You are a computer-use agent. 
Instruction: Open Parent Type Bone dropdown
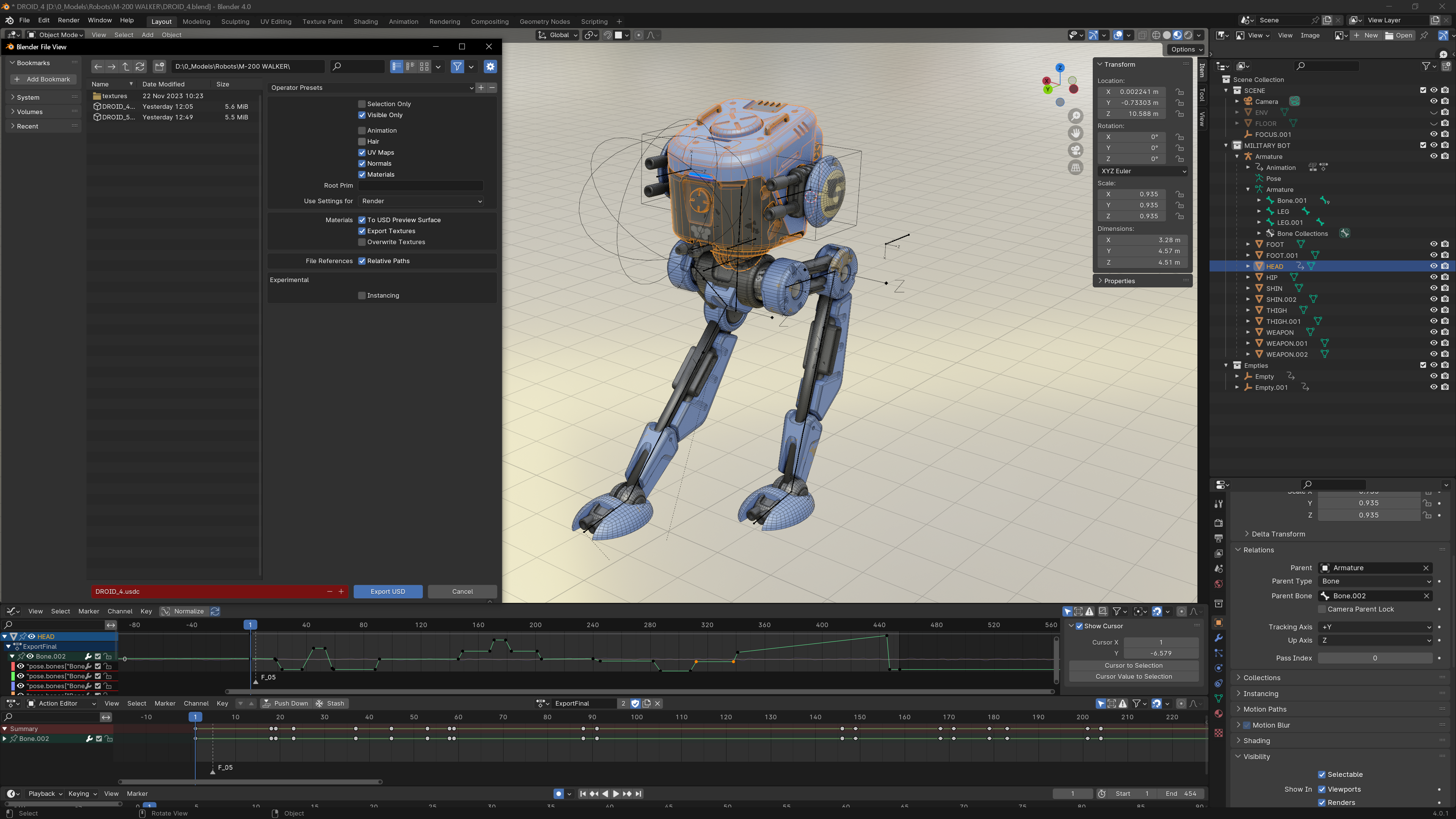1375,581
